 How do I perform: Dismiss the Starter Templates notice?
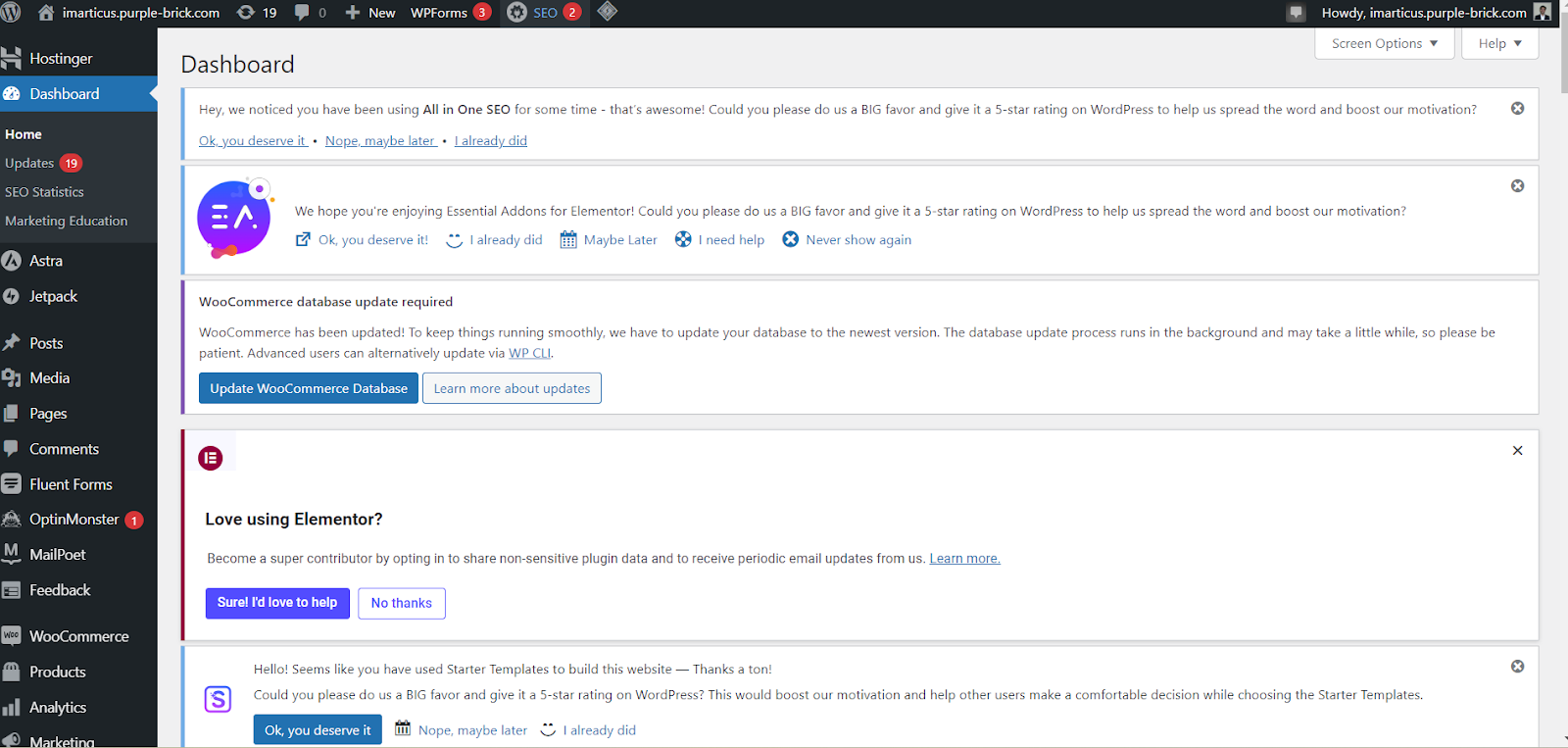tap(1517, 667)
